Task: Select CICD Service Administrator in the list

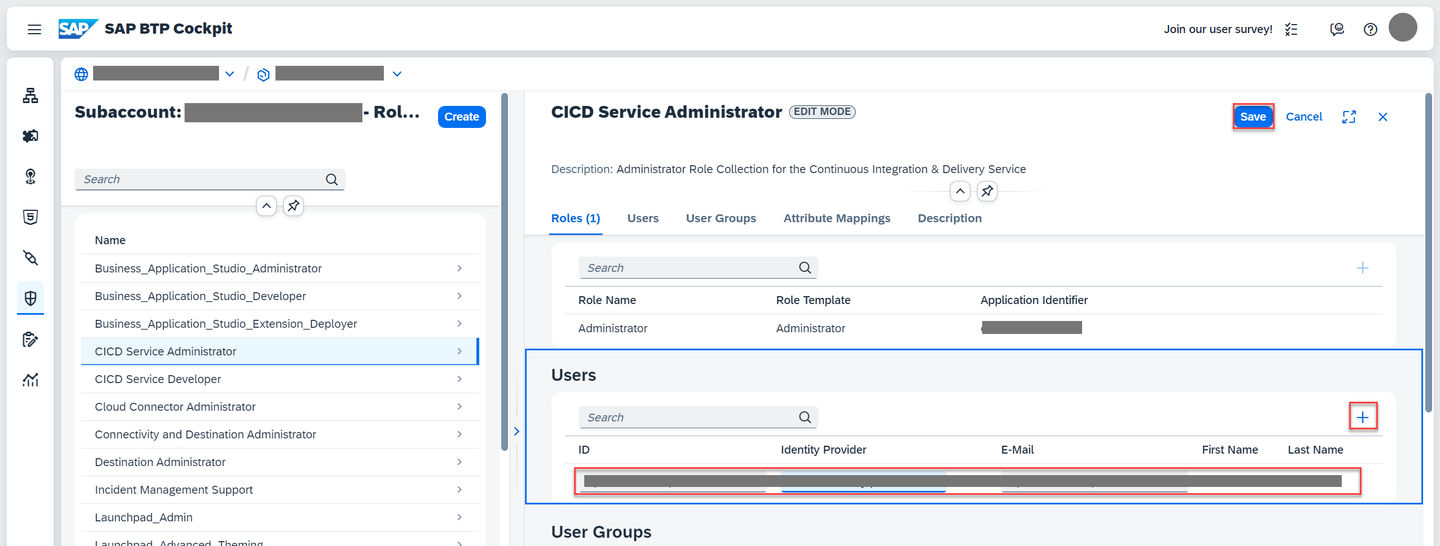Action: (279, 352)
